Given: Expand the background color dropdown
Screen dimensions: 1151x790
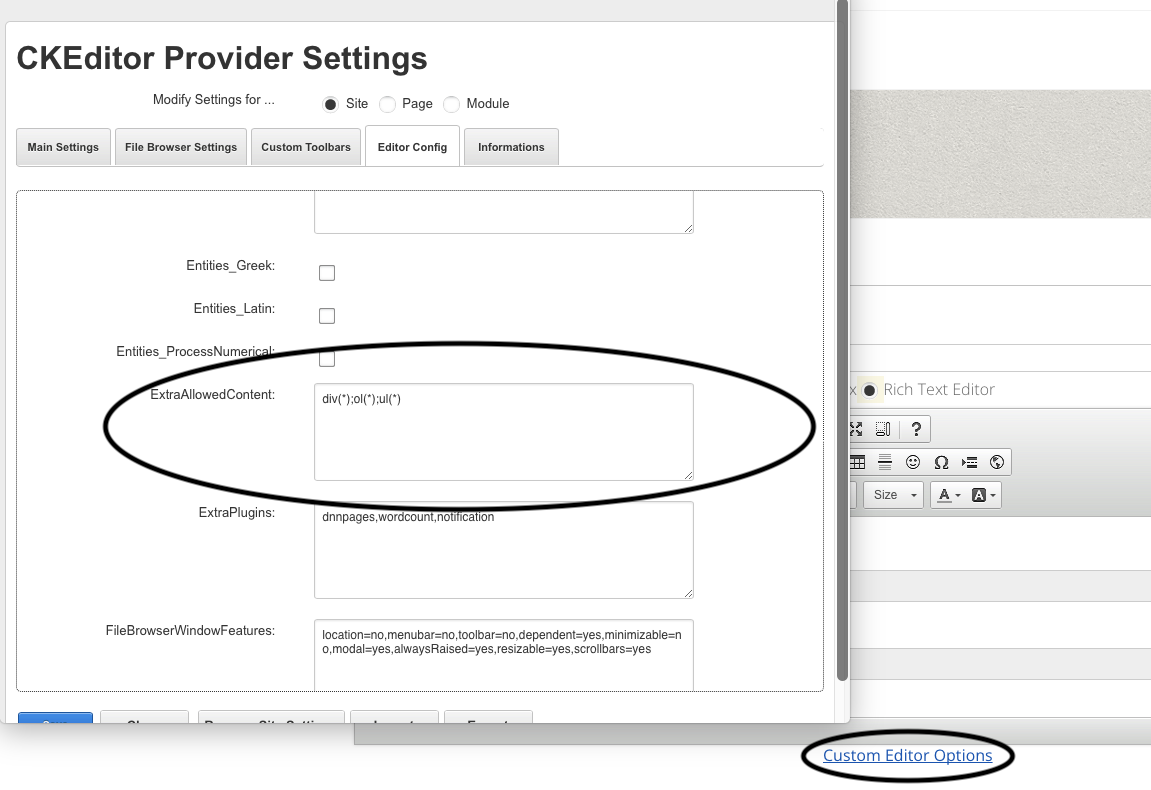Looking at the screenshot, I should point(984,495).
